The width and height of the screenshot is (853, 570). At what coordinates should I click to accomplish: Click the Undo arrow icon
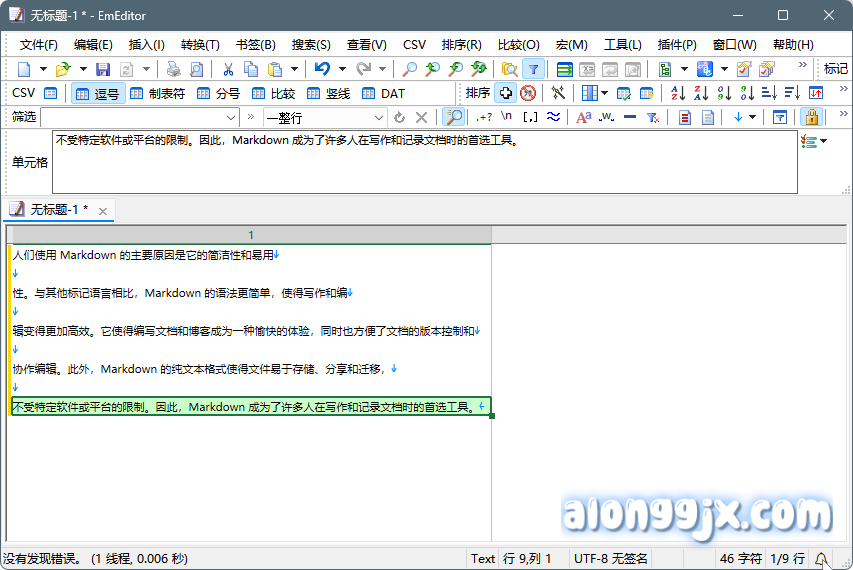pos(321,69)
